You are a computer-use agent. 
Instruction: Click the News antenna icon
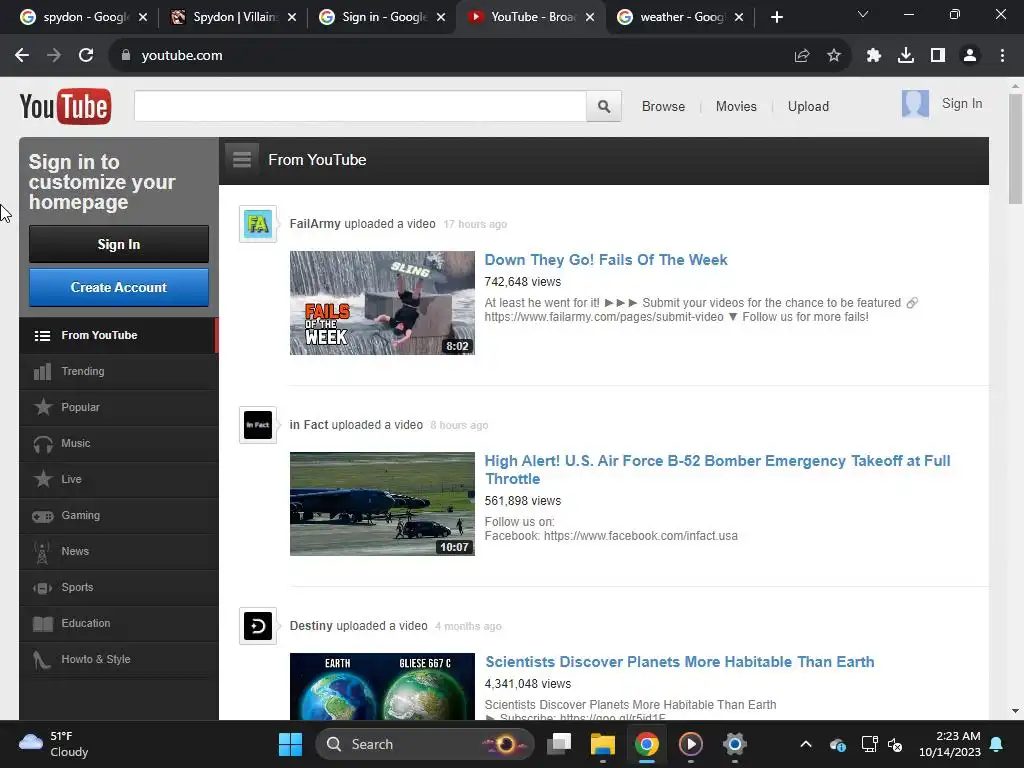(x=42, y=552)
